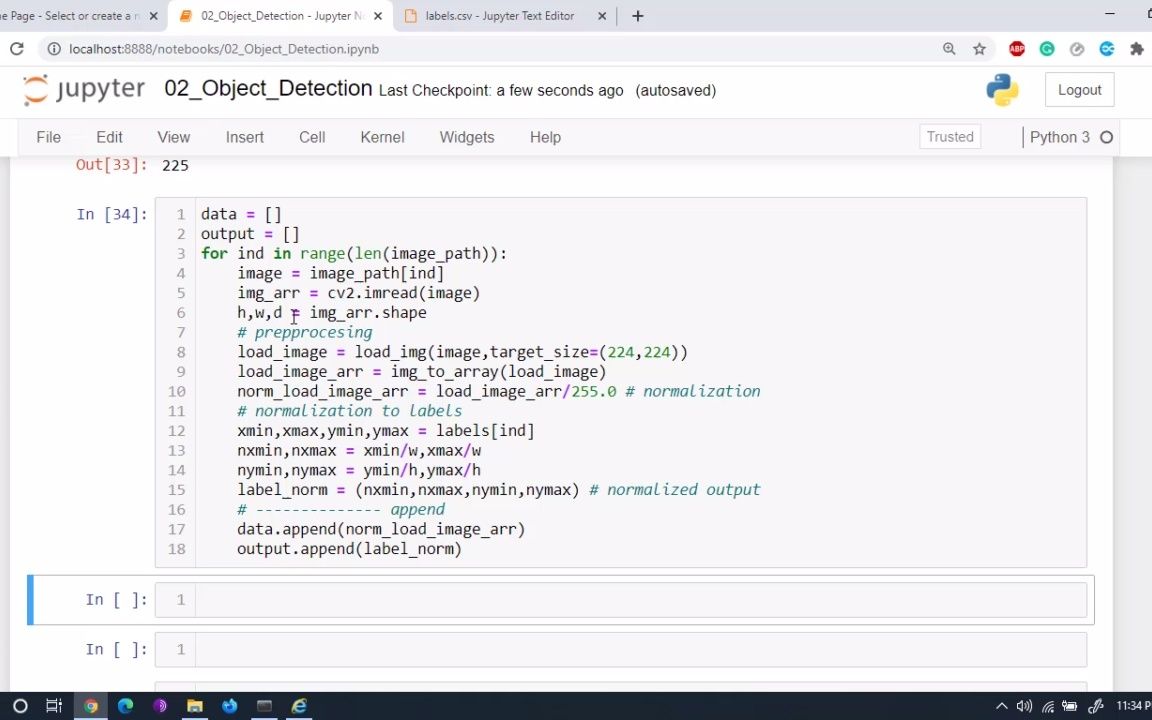
Task: Expand hidden icons in the system tray
Action: [1001, 706]
